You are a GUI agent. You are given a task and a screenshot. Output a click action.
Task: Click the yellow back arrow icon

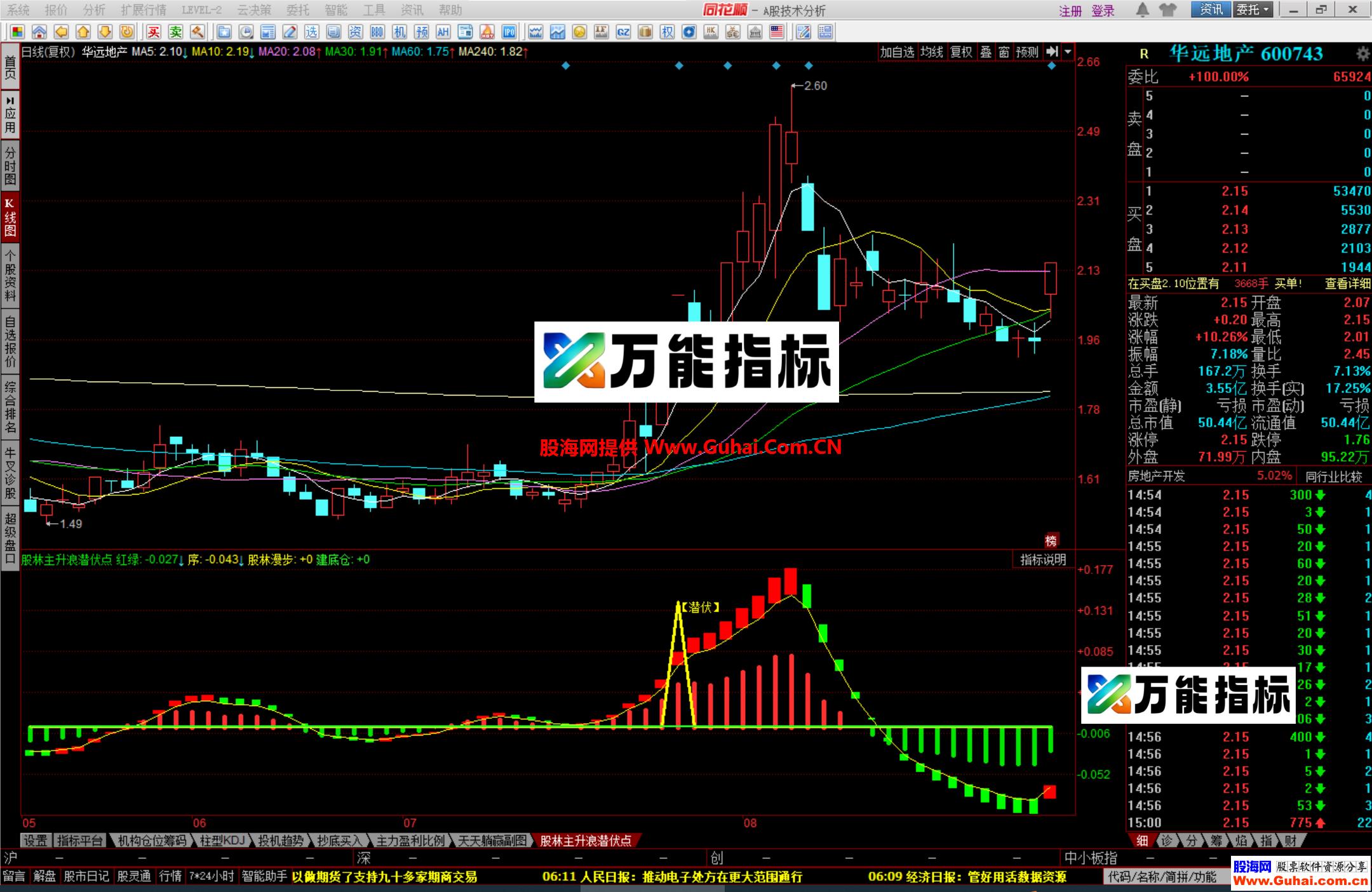click(x=61, y=32)
